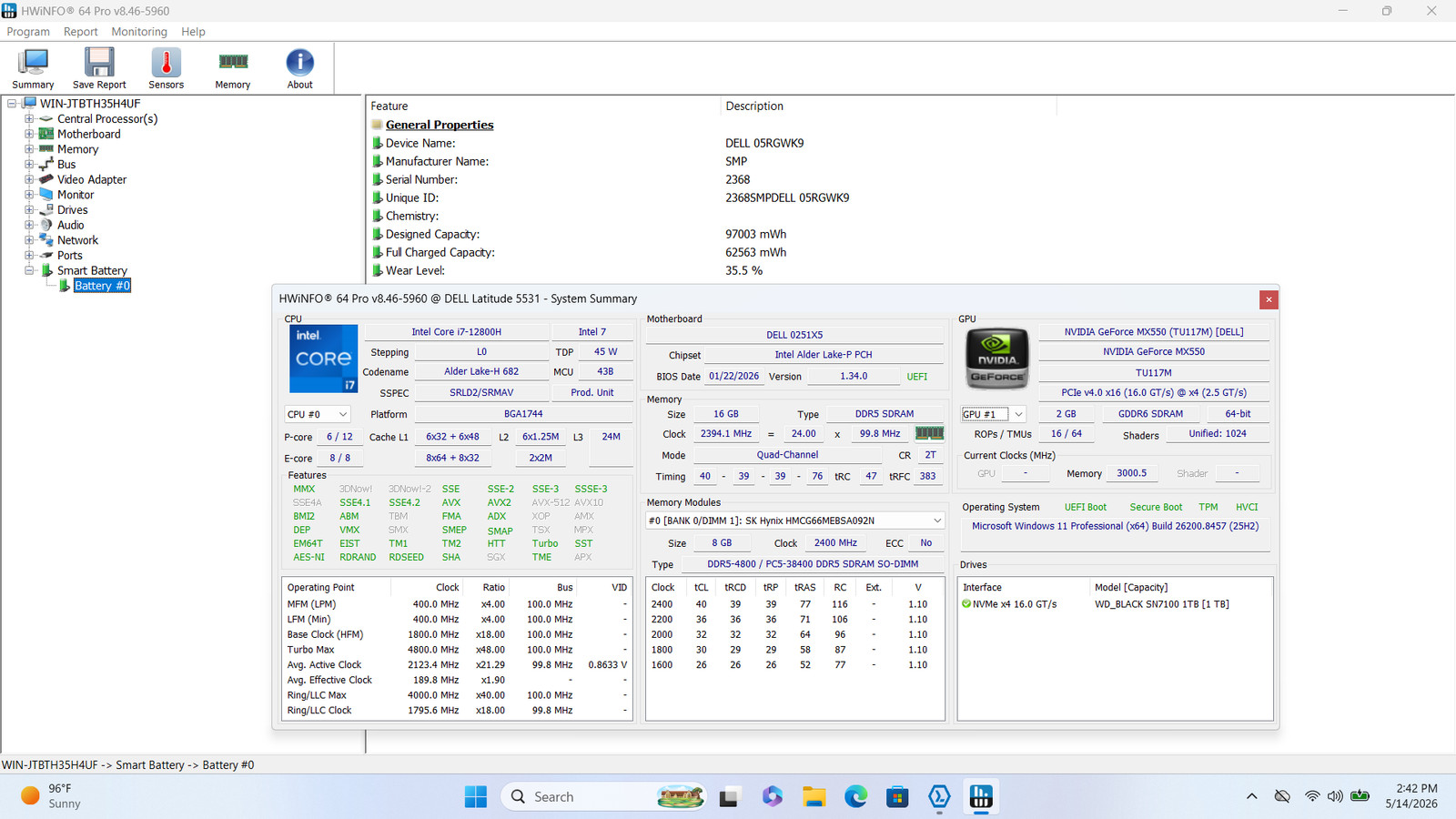Click the Wear Level row label
Screen dimensions: 1456x819
tap(415, 270)
